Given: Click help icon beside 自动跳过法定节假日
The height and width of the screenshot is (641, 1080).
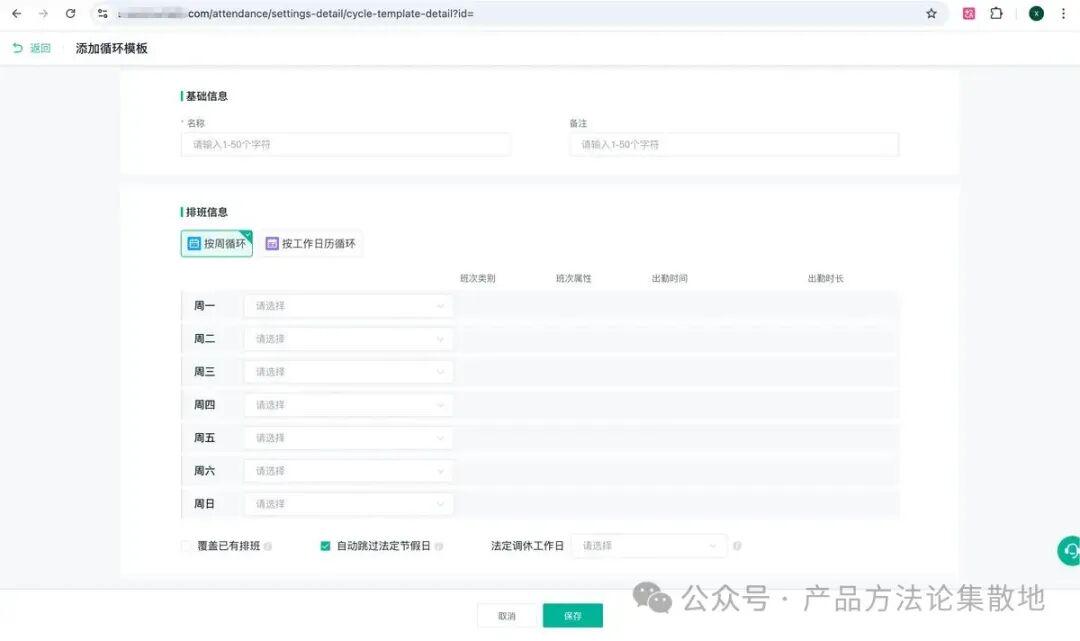Looking at the screenshot, I should tap(439, 546).
